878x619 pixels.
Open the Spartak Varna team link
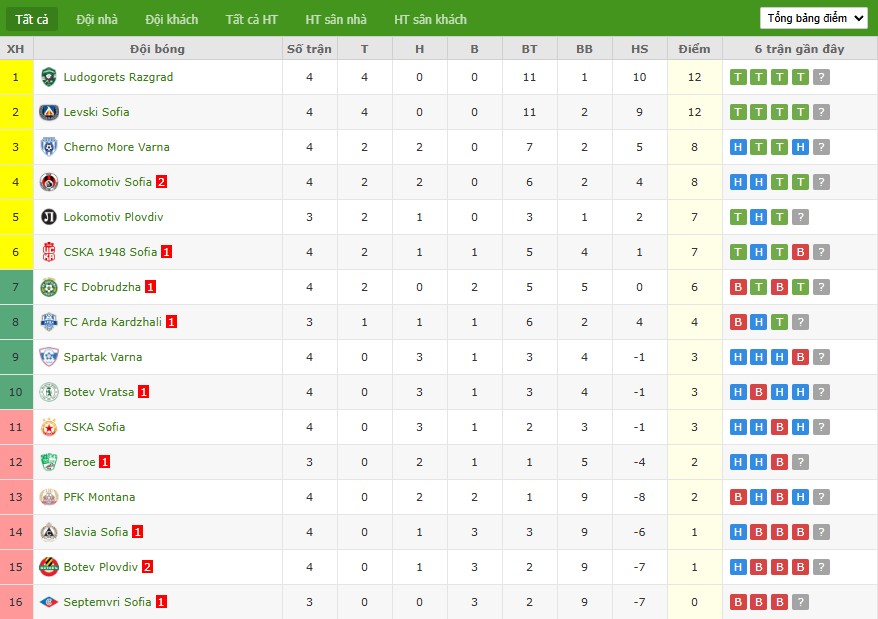[x=103, y=357]
